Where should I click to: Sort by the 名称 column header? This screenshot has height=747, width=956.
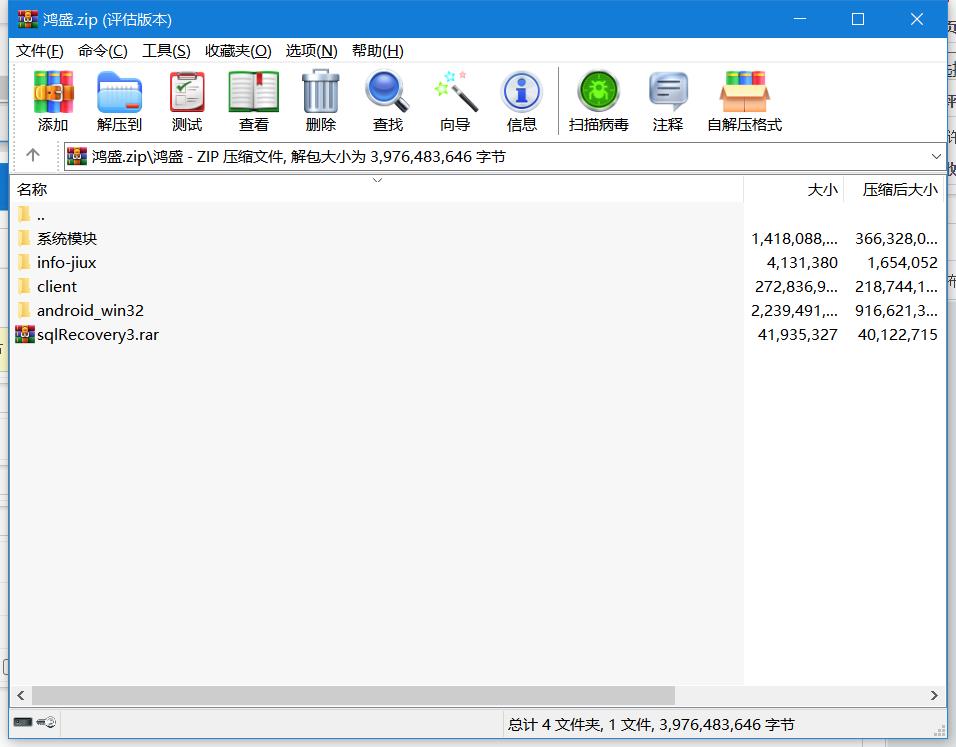(x=32, y=189)
